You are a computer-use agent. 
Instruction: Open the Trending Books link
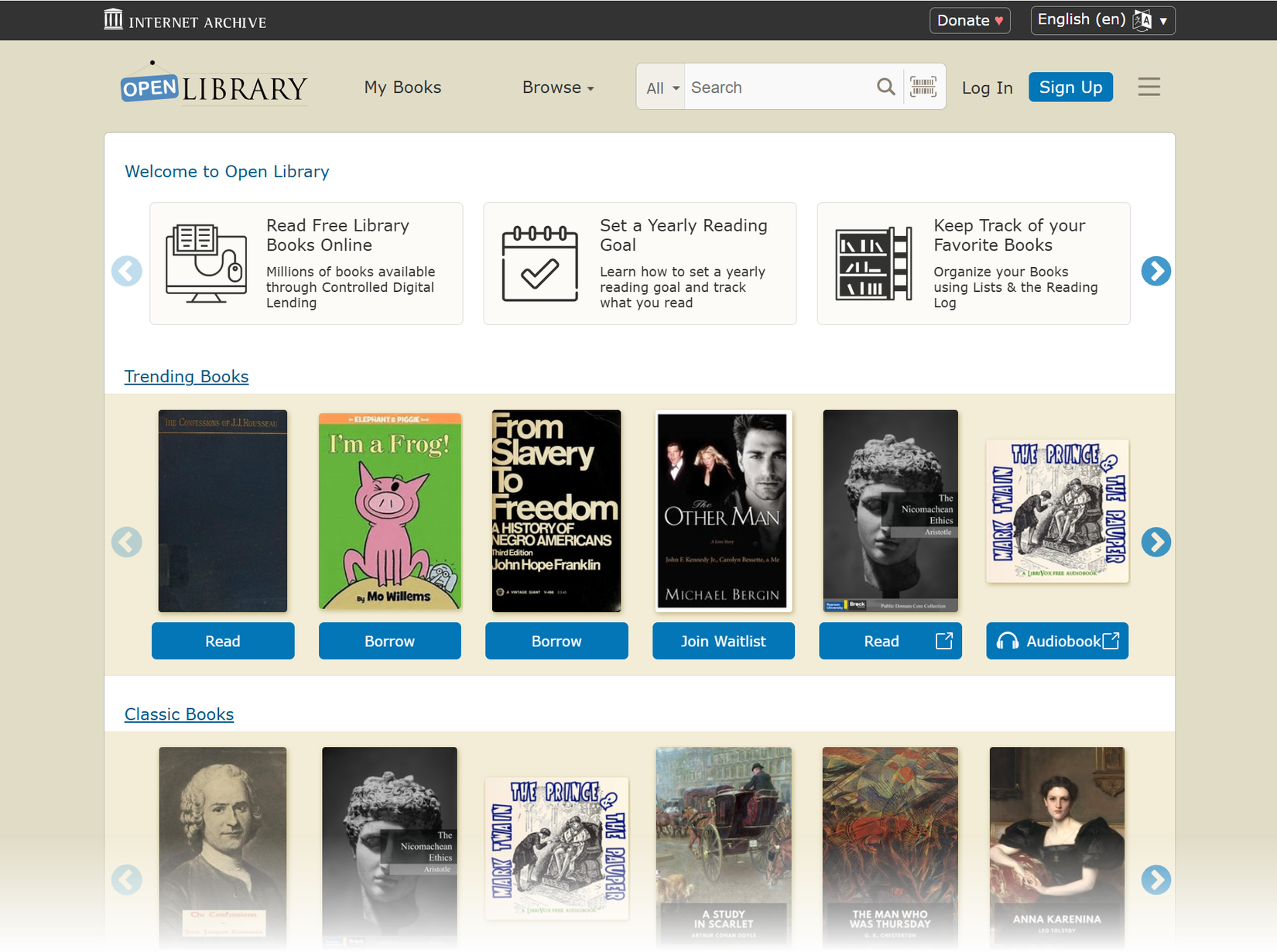(187, 376)
